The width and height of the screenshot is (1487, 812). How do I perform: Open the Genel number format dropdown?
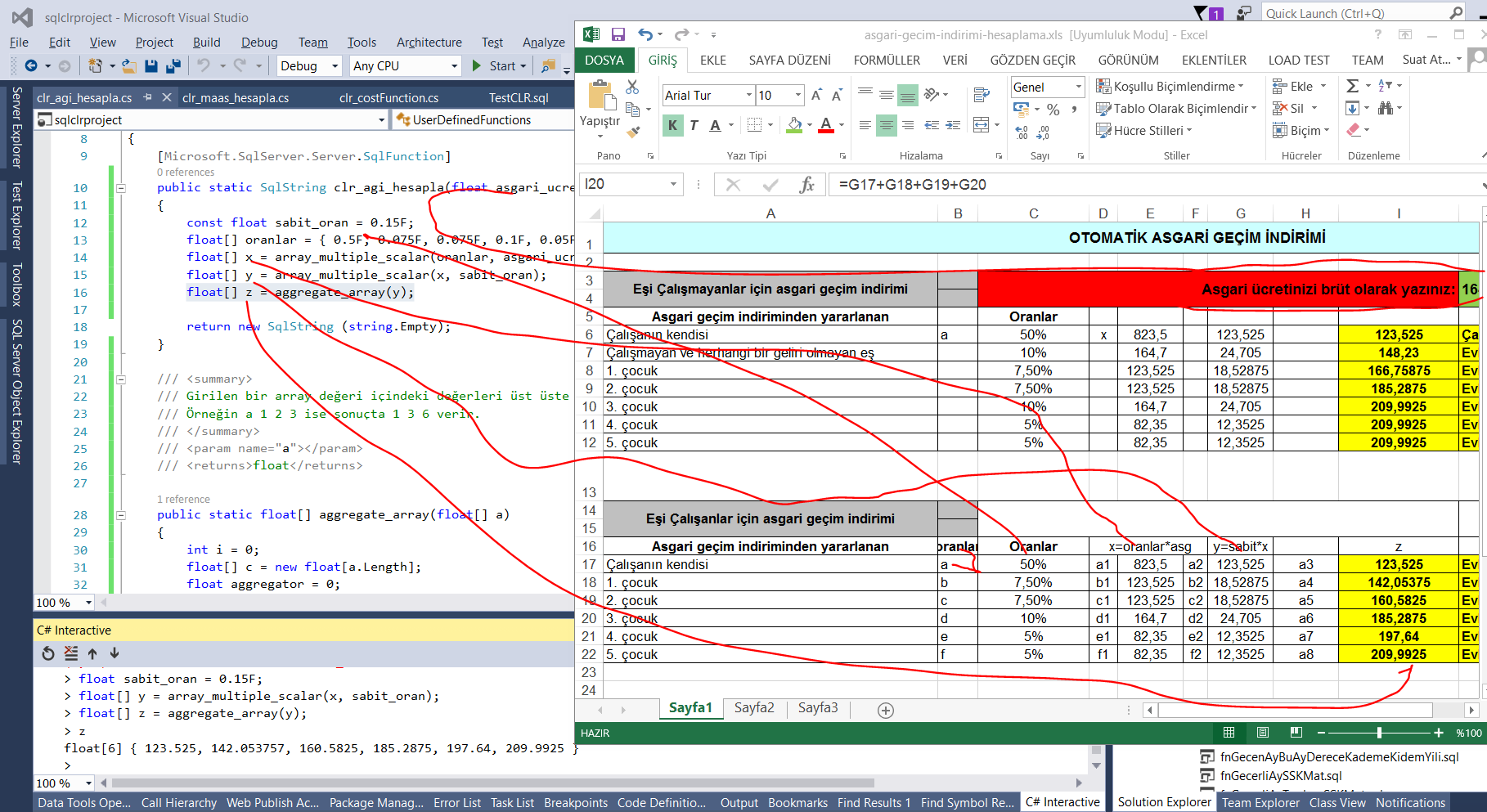click(x=1078, y=87)
